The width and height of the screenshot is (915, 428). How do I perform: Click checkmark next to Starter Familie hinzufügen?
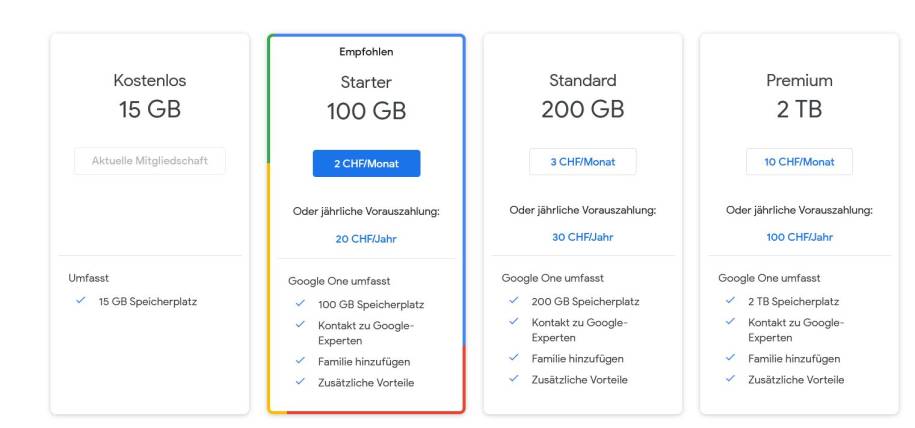pos(300,361)
